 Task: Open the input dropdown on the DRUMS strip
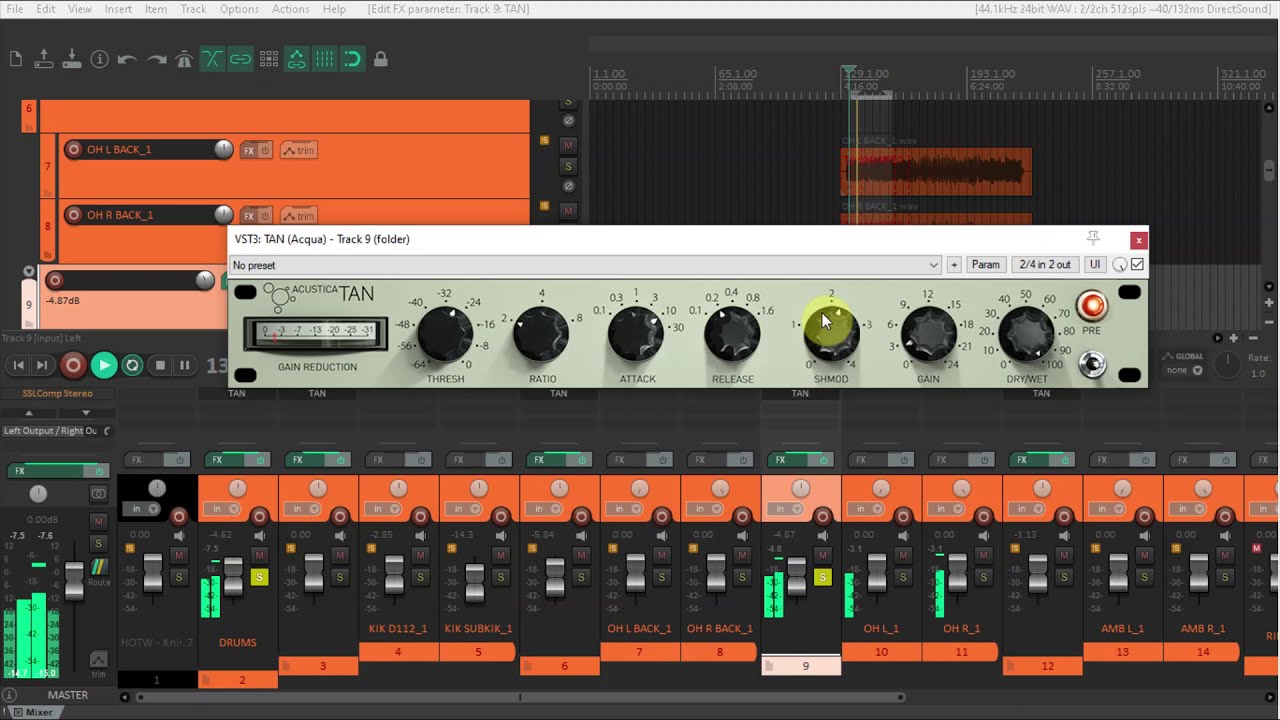[x=221, y=509]
